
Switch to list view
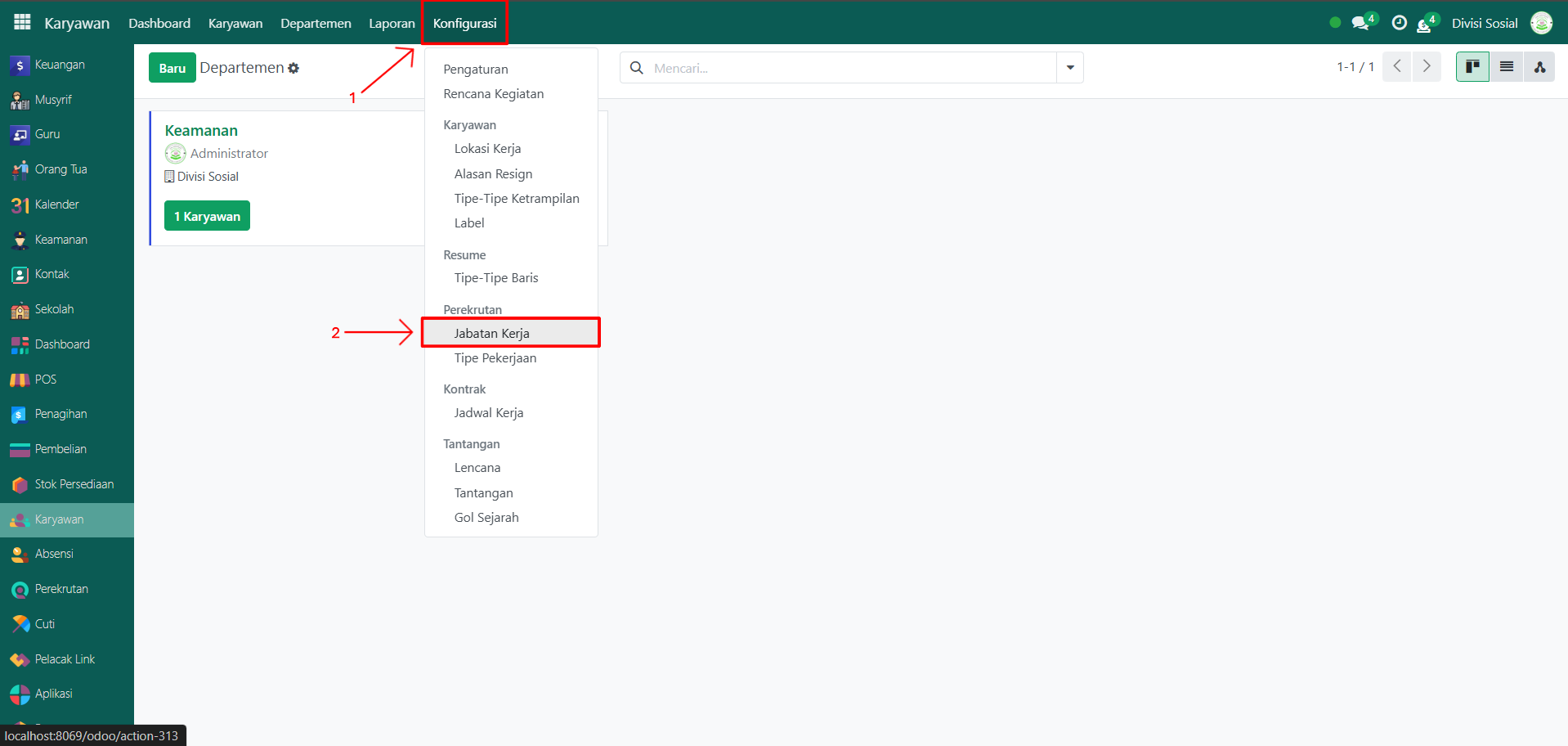1506,67
